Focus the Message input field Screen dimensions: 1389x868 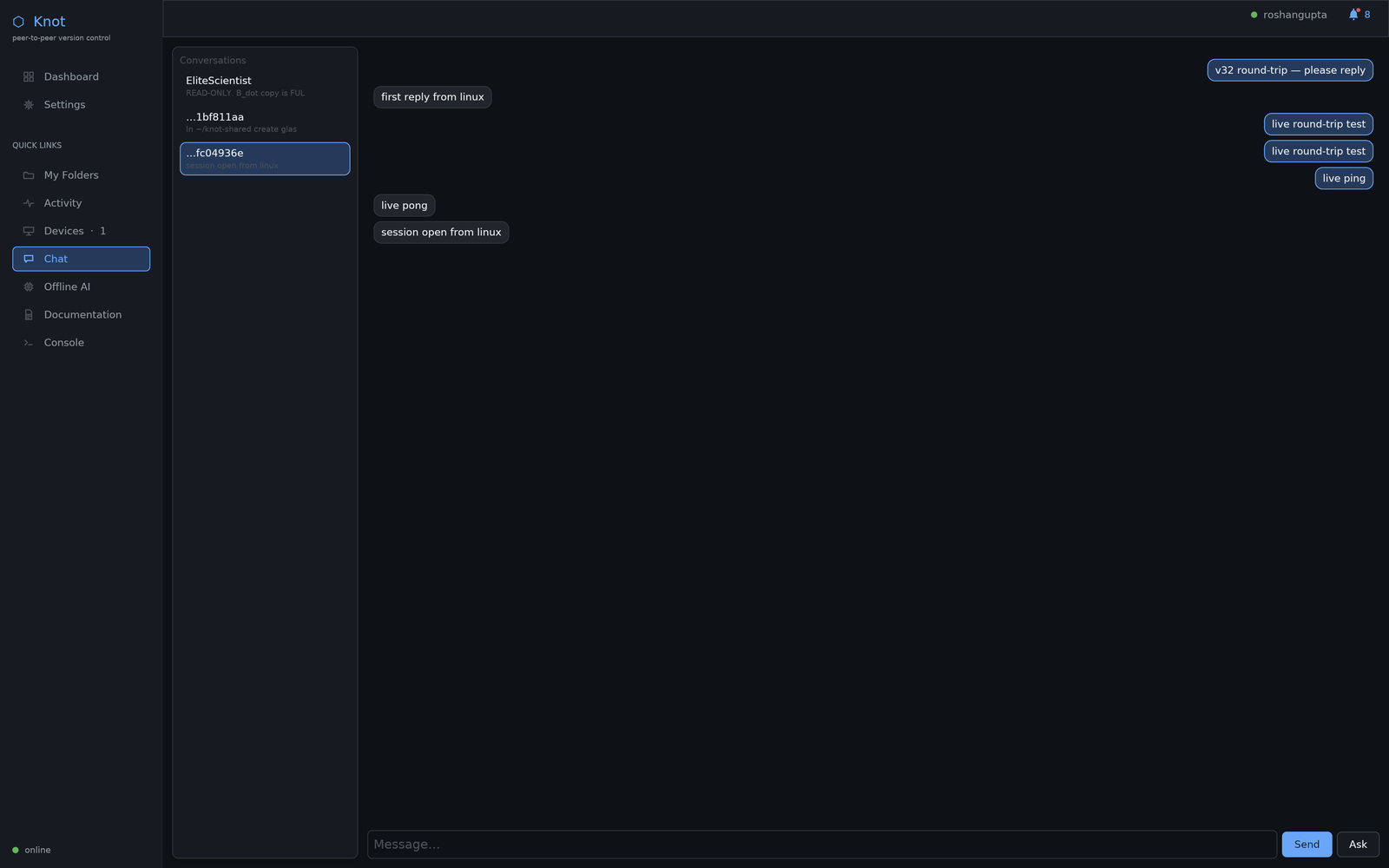[821, 845]
